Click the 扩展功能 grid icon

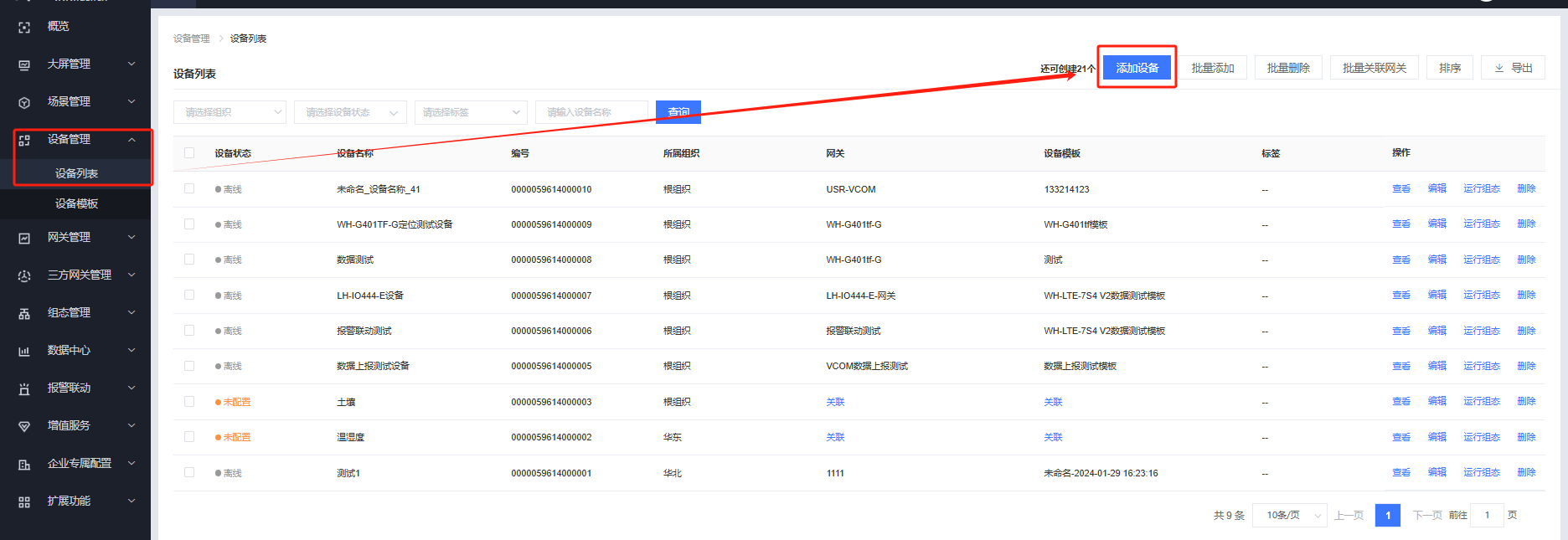[24, 502]
